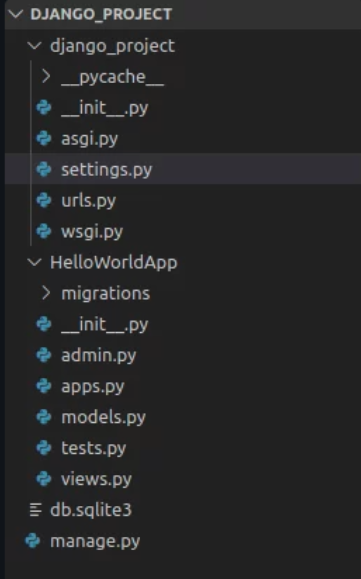Viewport: 361px width, 579px height.
Task: Collapse the django_project folder chevron
Action: point(34,46)
